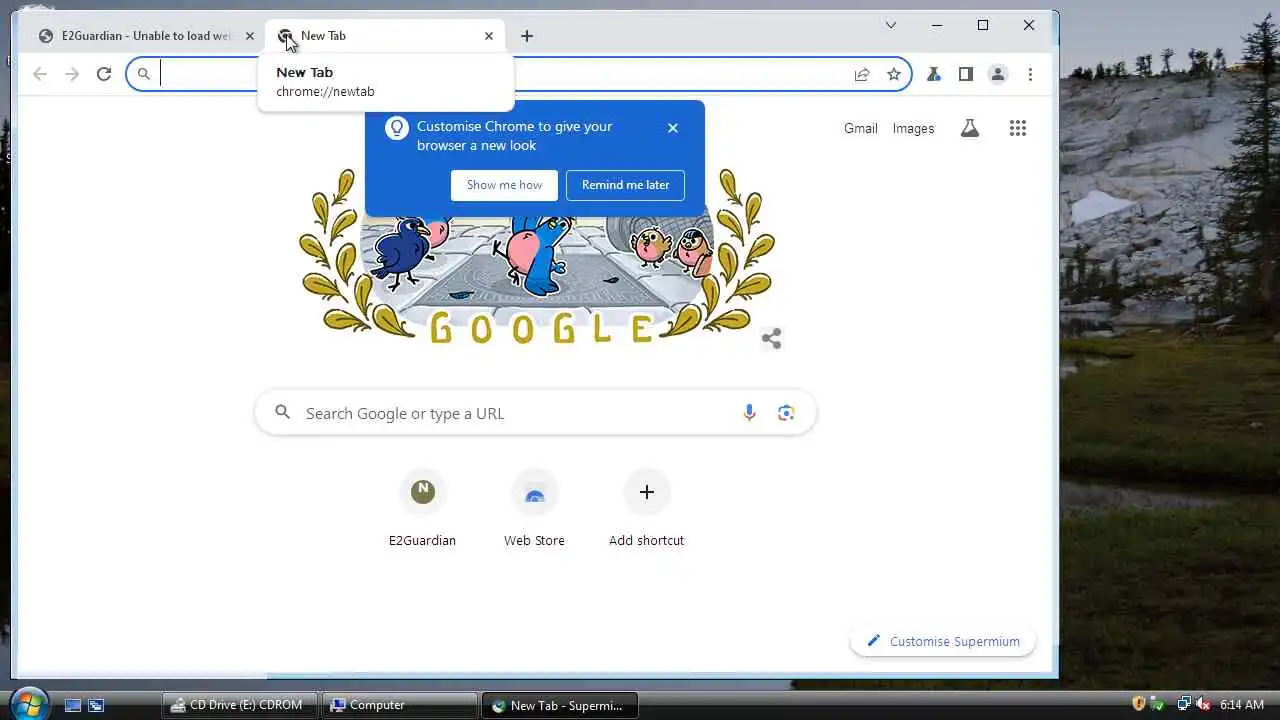Viewport: 1280px width, 720px height.
Task: Open the side panel
Action: coord(966,74)
